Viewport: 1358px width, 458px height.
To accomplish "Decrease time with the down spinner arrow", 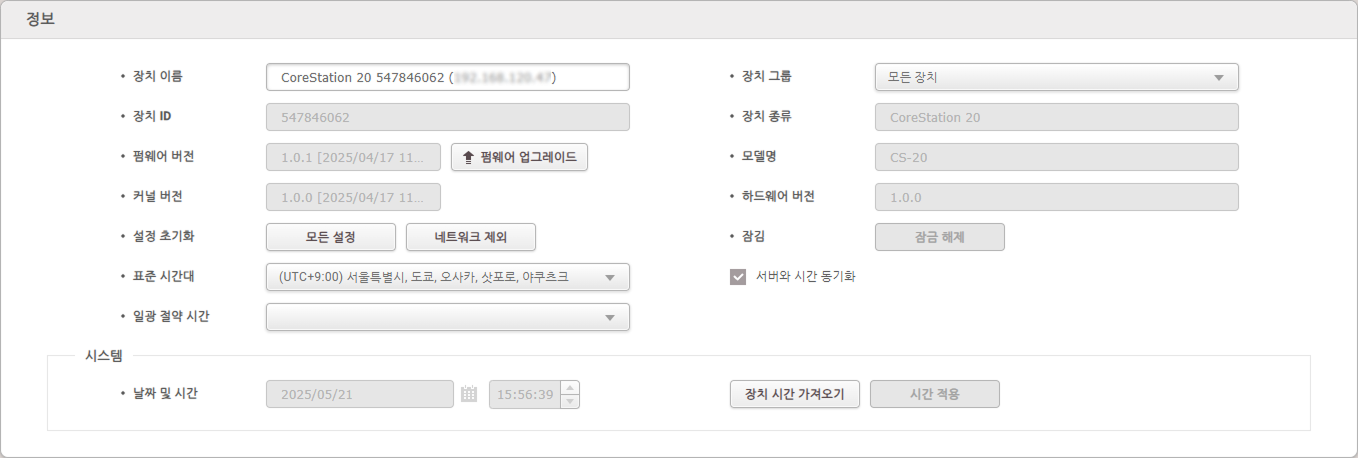I will (570, 401).
